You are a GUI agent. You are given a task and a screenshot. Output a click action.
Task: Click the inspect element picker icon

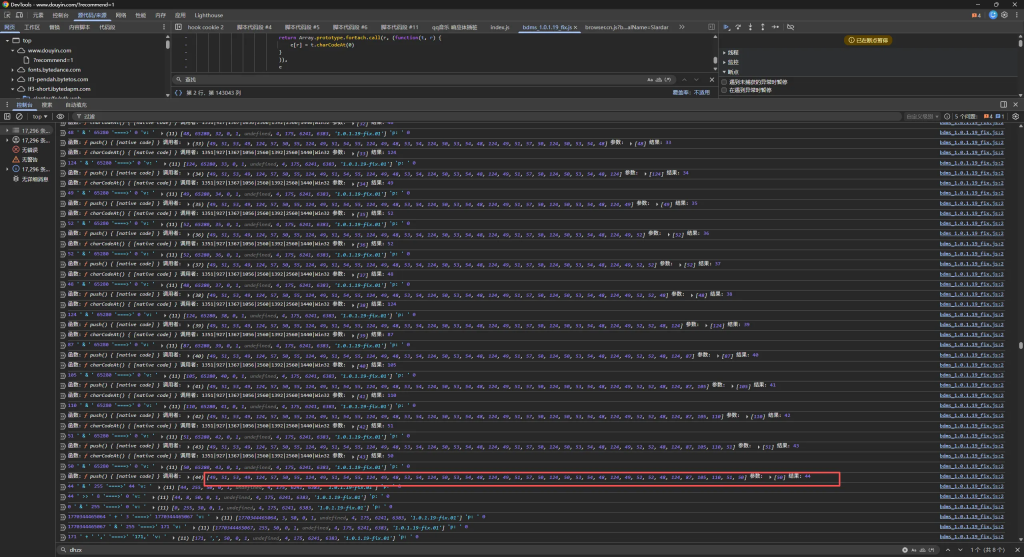click(7, 16)
